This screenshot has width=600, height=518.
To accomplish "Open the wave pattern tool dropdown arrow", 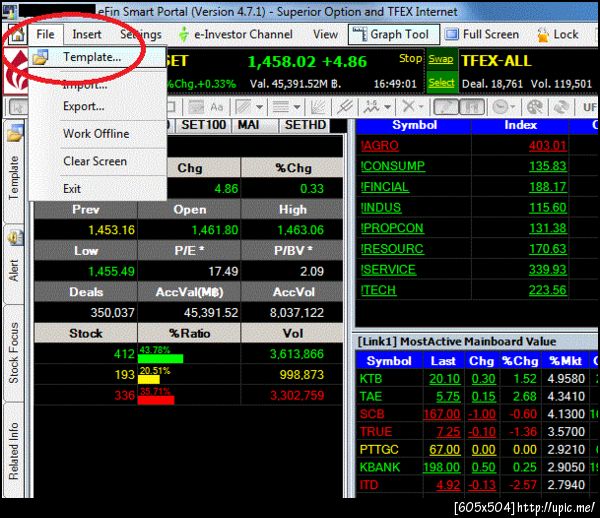I will pos(388,108).
